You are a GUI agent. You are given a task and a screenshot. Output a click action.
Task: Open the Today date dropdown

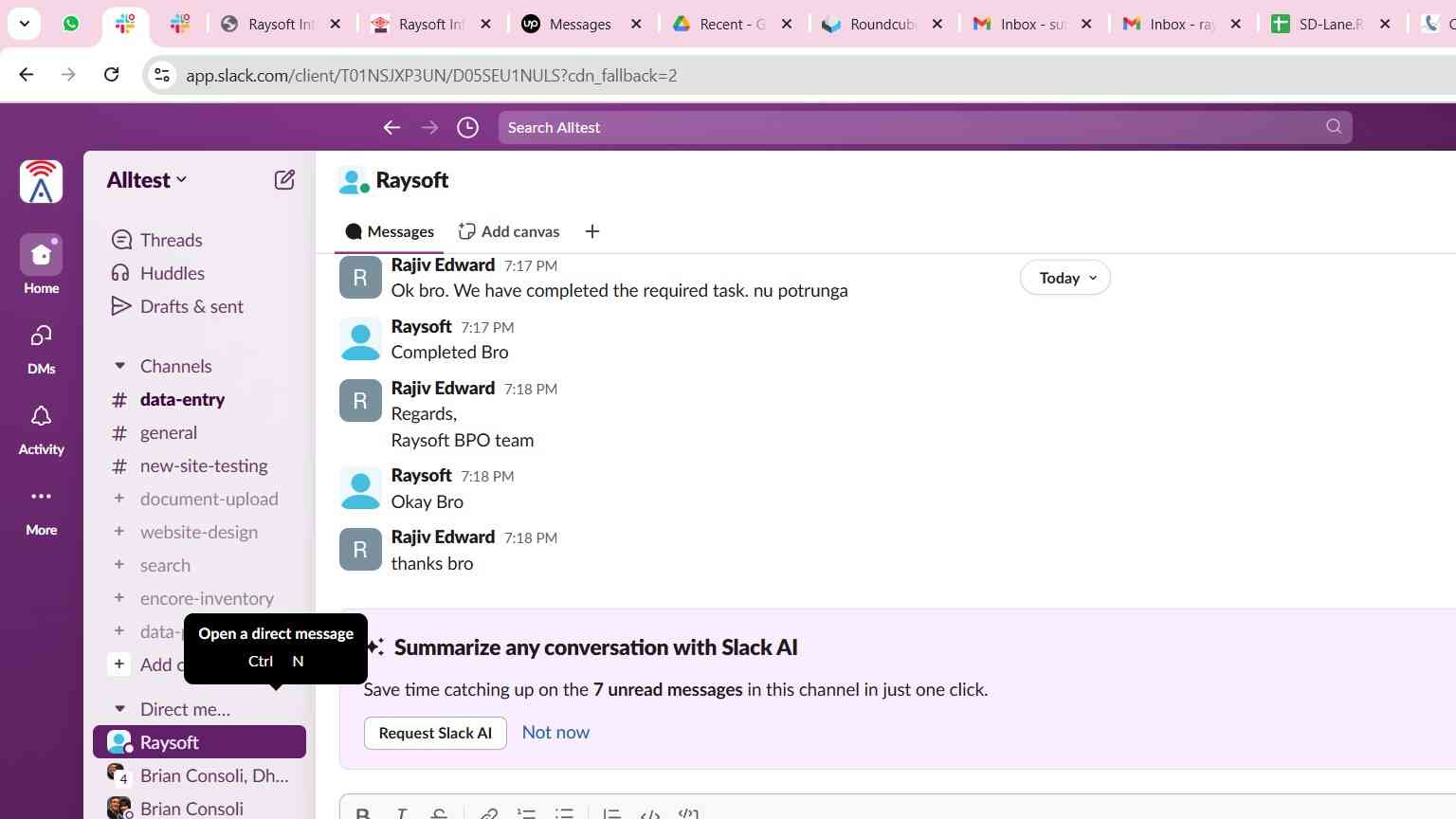click(1065, 278)
